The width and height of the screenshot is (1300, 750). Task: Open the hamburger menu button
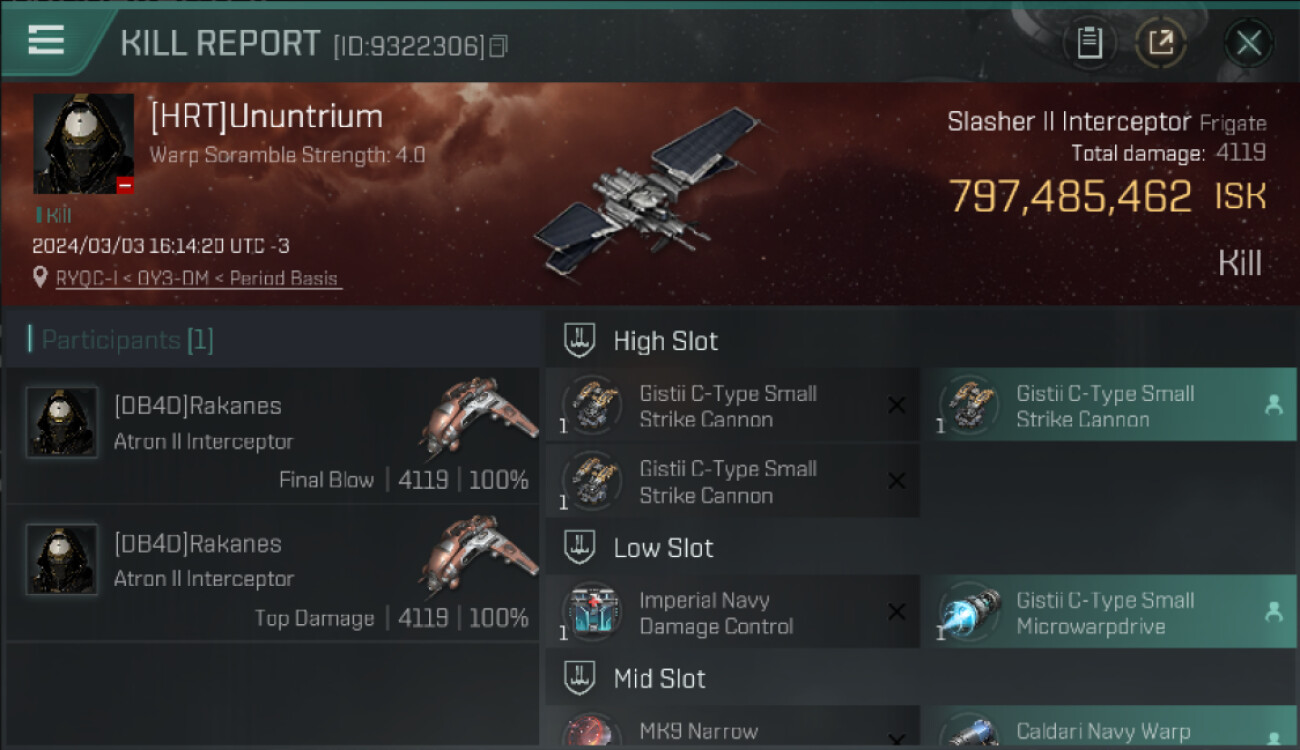46,40
